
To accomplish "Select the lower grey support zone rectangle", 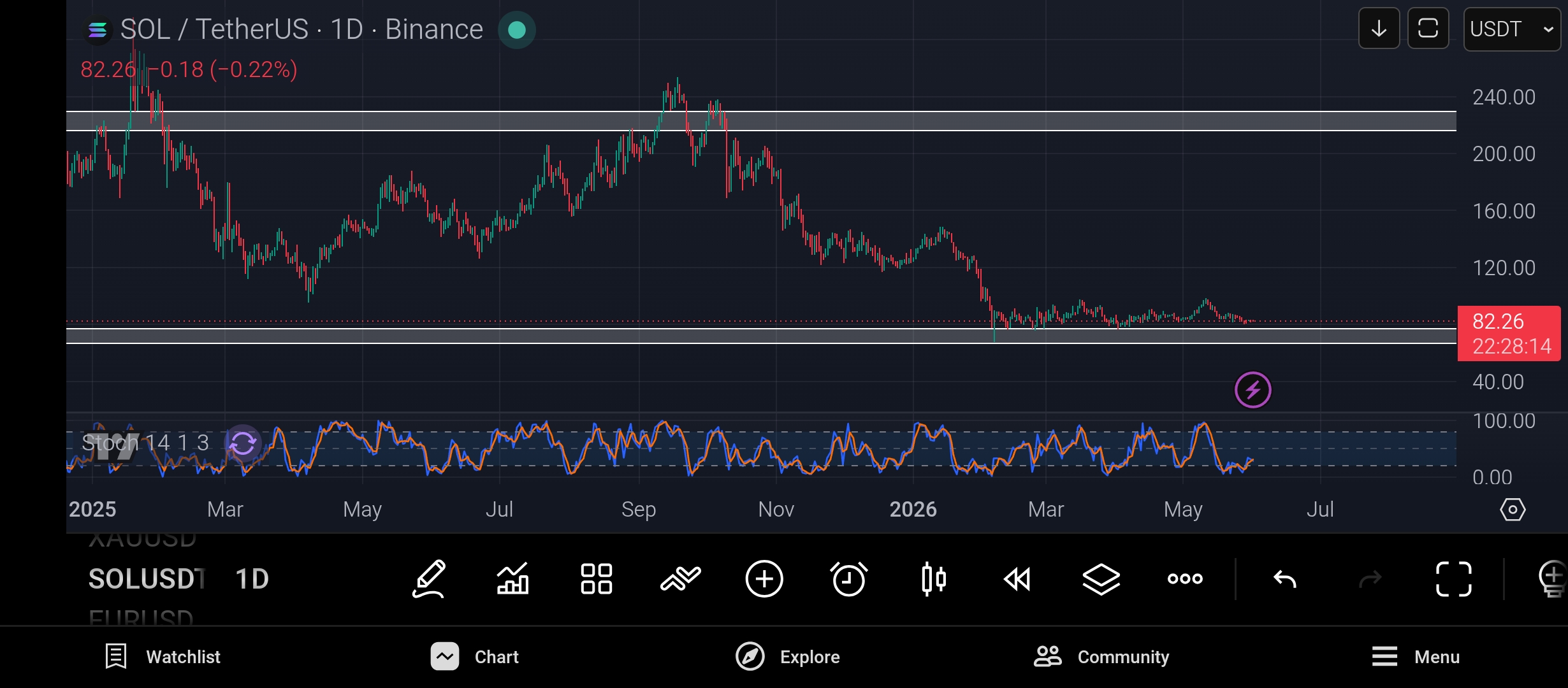I will [x=761, y=336].
